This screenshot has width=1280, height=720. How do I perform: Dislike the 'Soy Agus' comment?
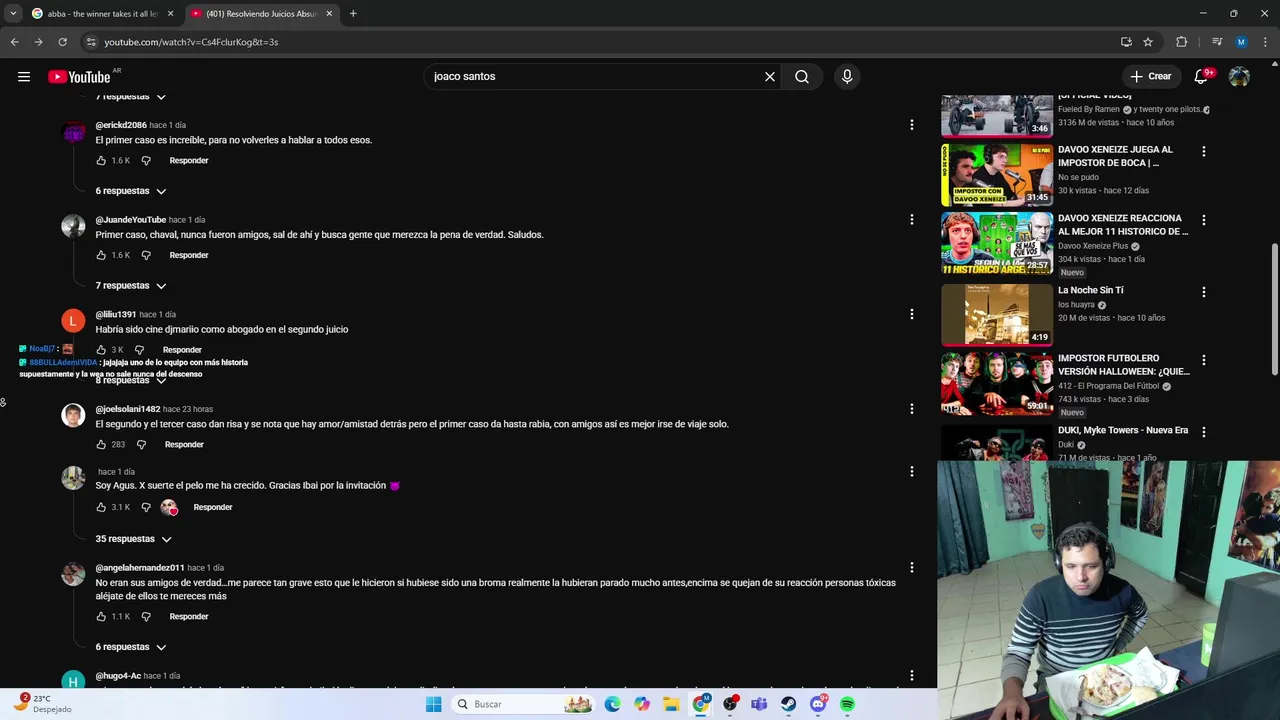(x=146, y=508)
